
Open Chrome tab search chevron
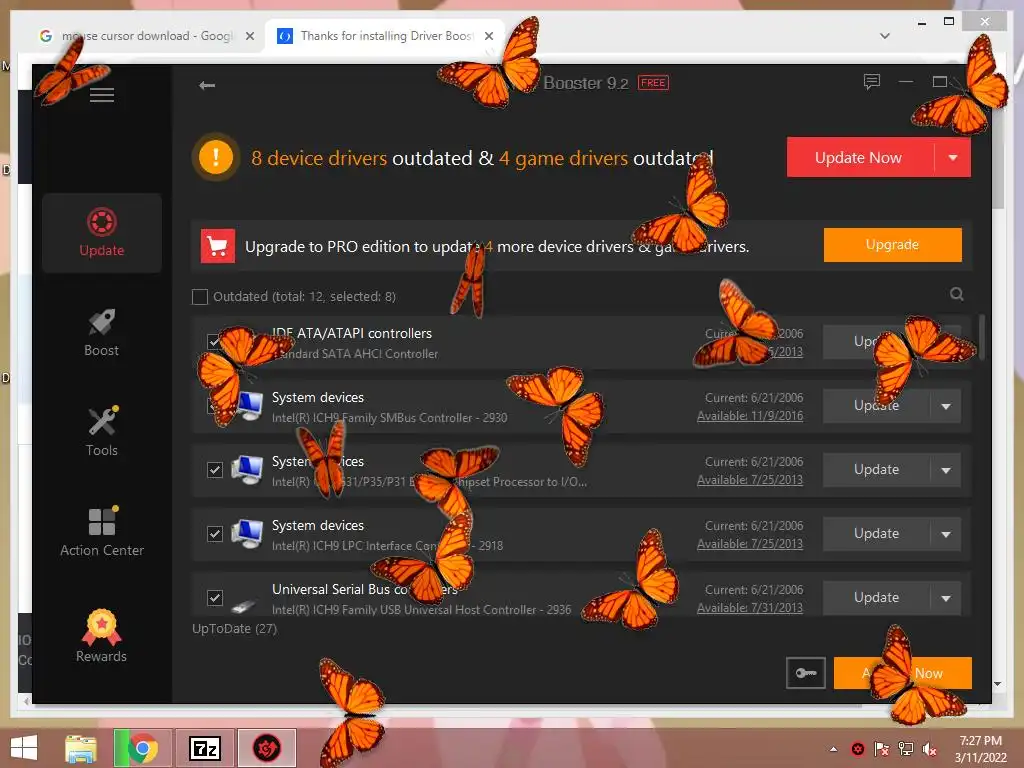[x=885, y=36]
